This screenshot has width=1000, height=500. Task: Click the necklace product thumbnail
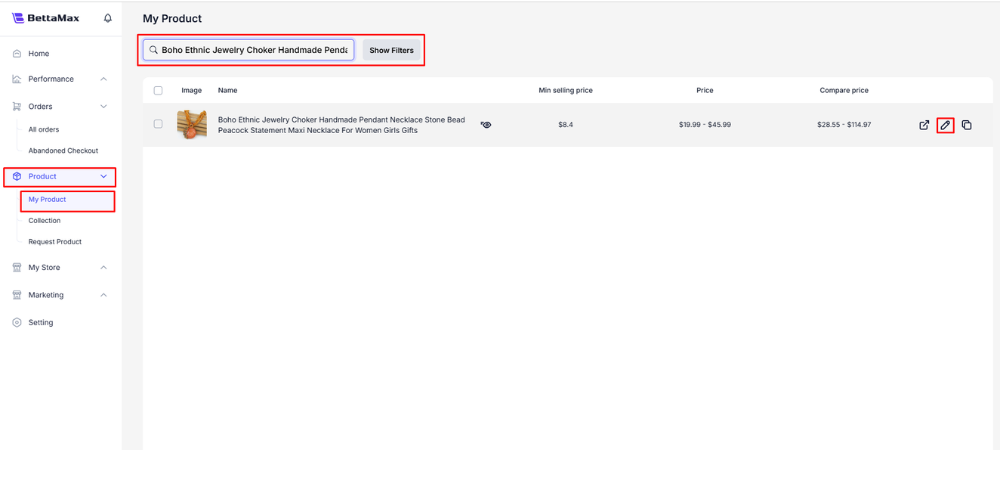192,124
